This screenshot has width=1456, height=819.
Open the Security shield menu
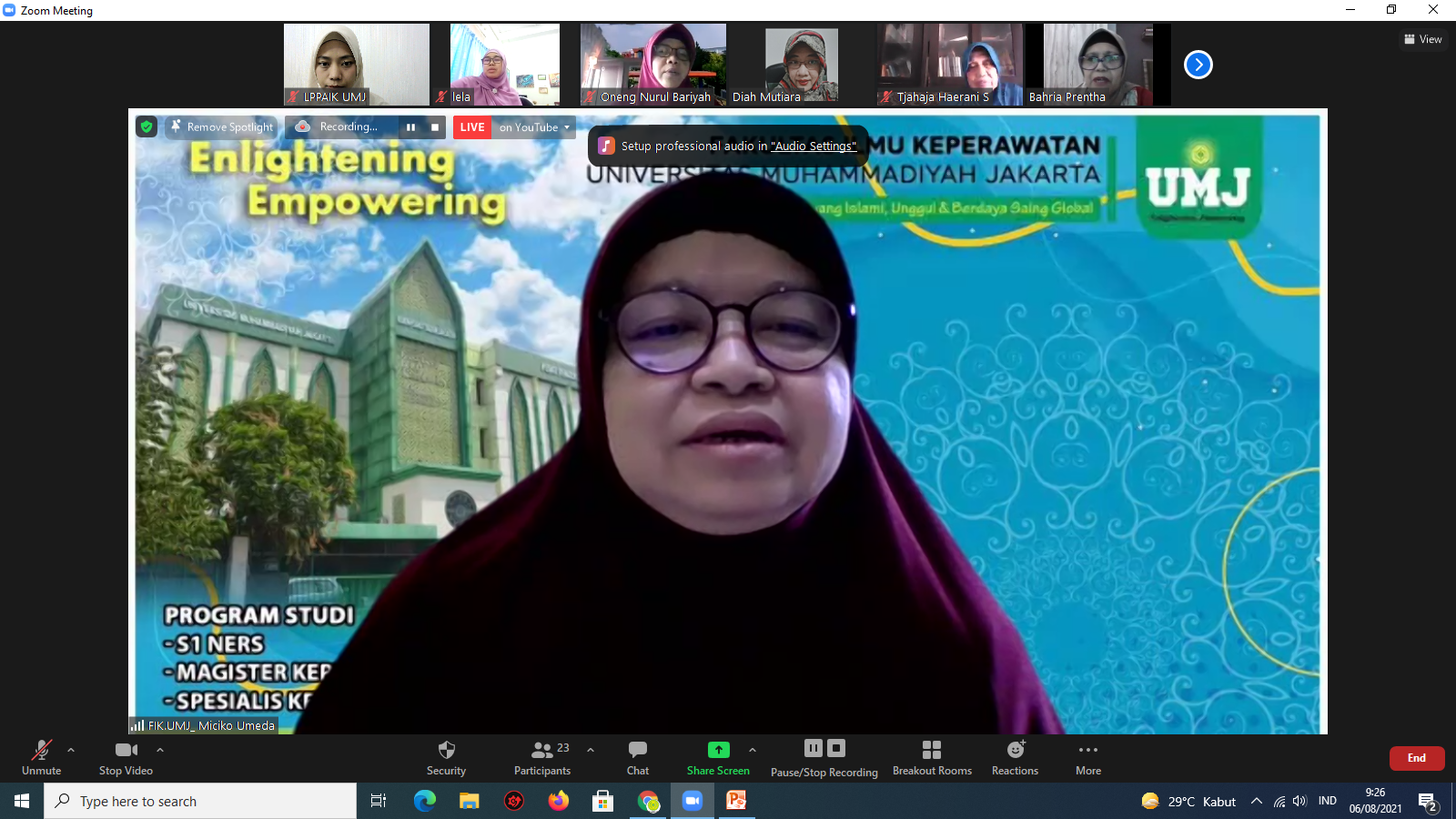coord(446,757)
